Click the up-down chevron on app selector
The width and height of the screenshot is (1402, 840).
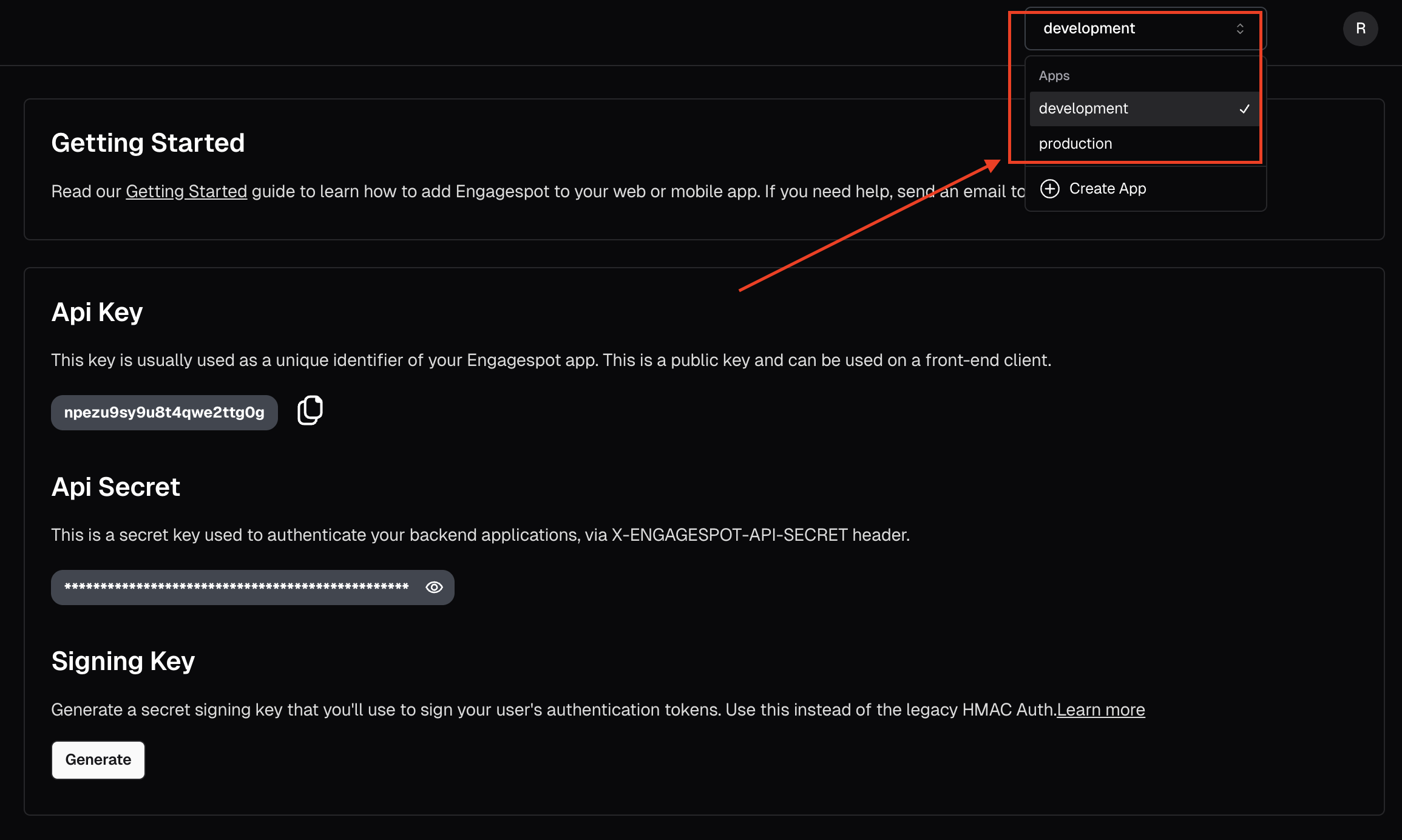1240,29
